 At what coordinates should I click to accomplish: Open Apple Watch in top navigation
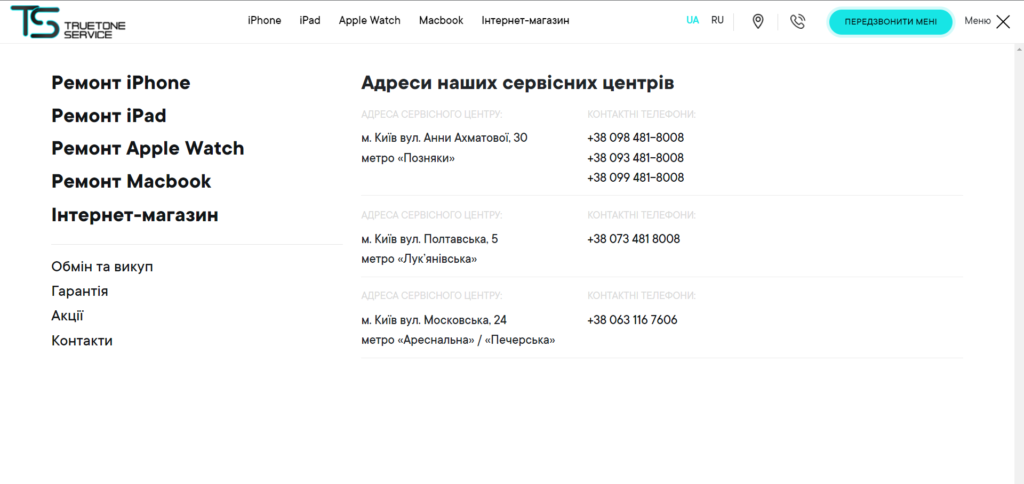[370, 20]
